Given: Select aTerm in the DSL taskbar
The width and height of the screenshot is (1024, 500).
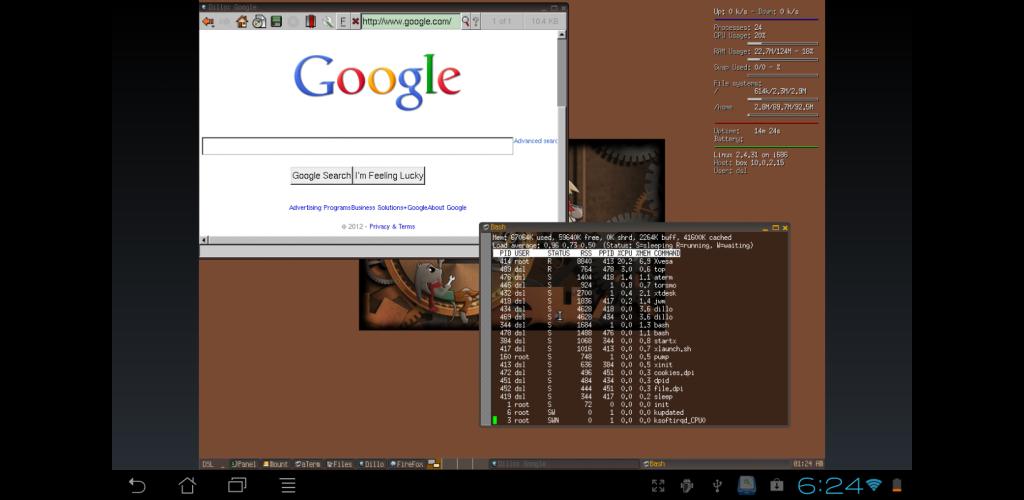Looking at the screenshot, I should [308, 464].
